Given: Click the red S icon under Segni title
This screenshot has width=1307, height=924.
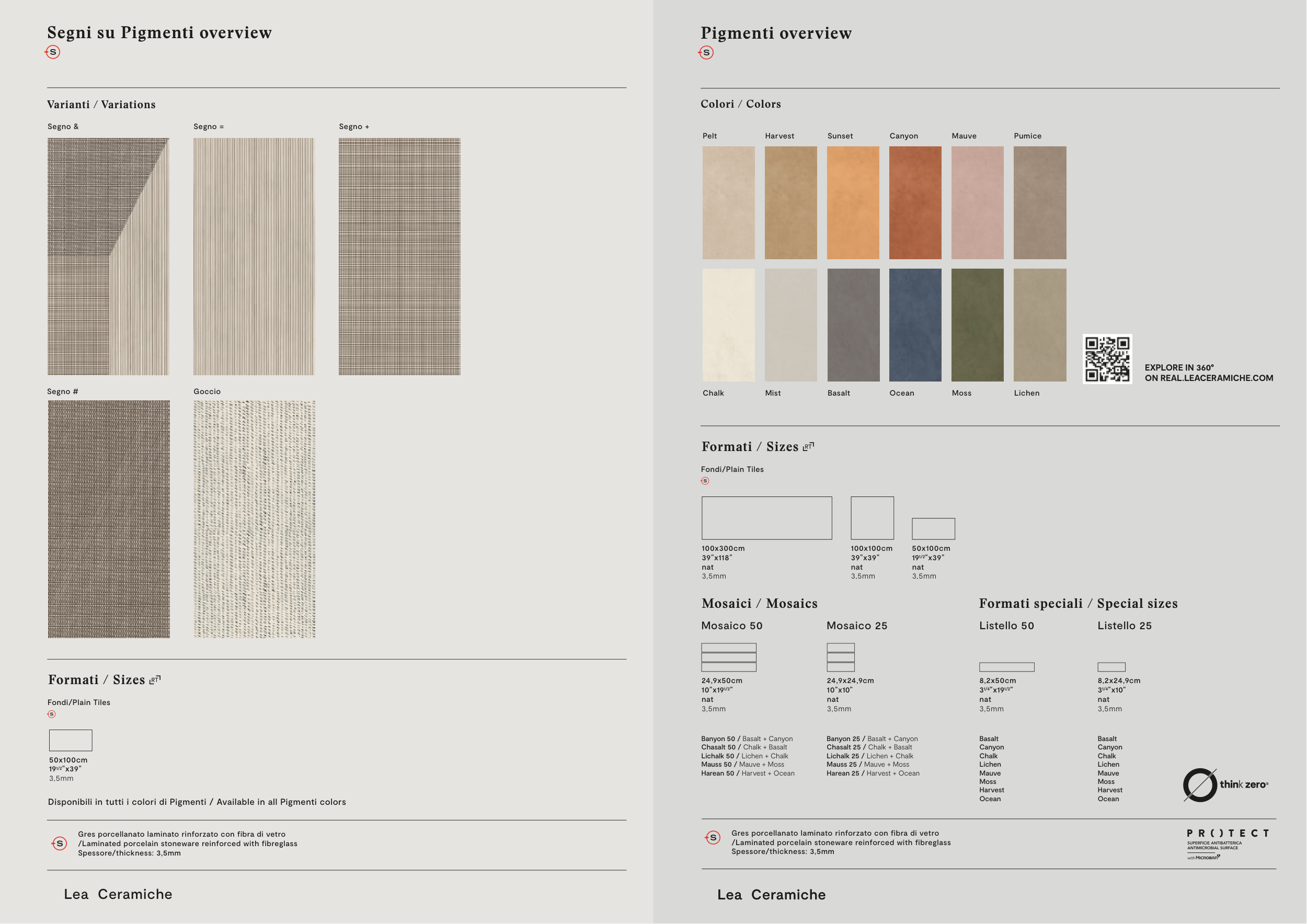Looking at the screenshot, I should 52,52.
